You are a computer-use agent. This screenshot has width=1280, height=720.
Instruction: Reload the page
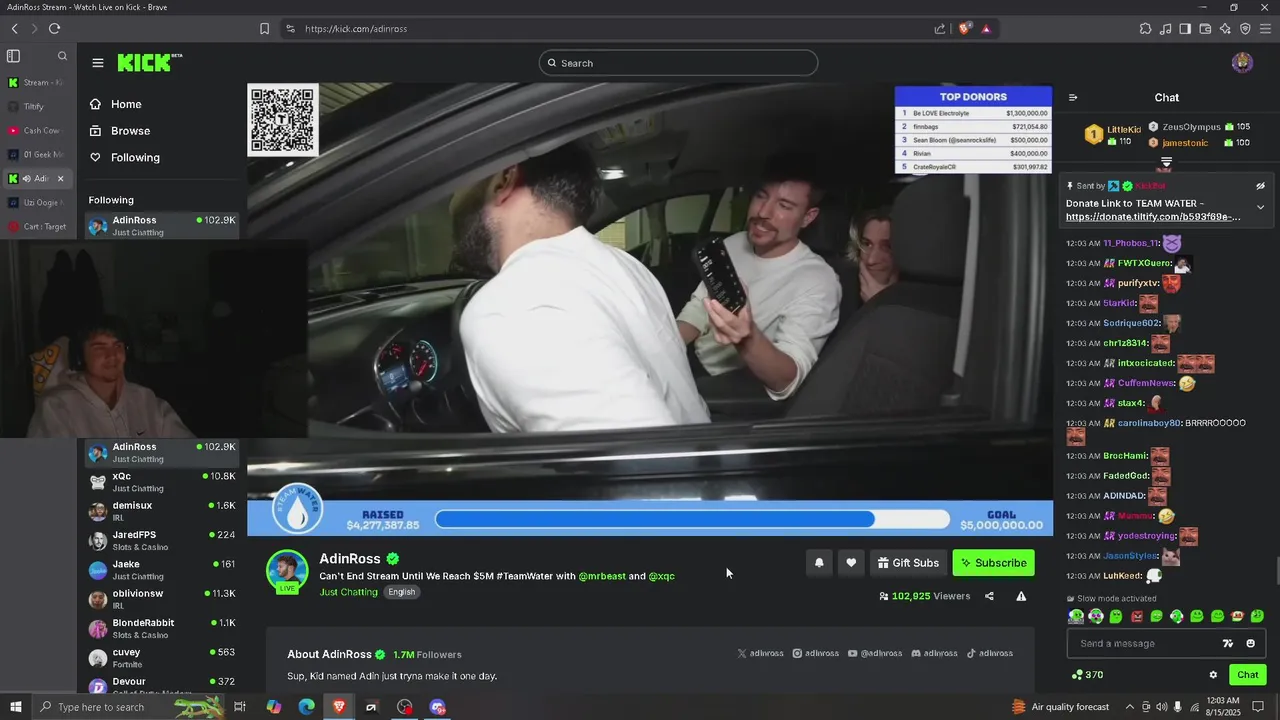pyautogui.click(x=54, y=29)
